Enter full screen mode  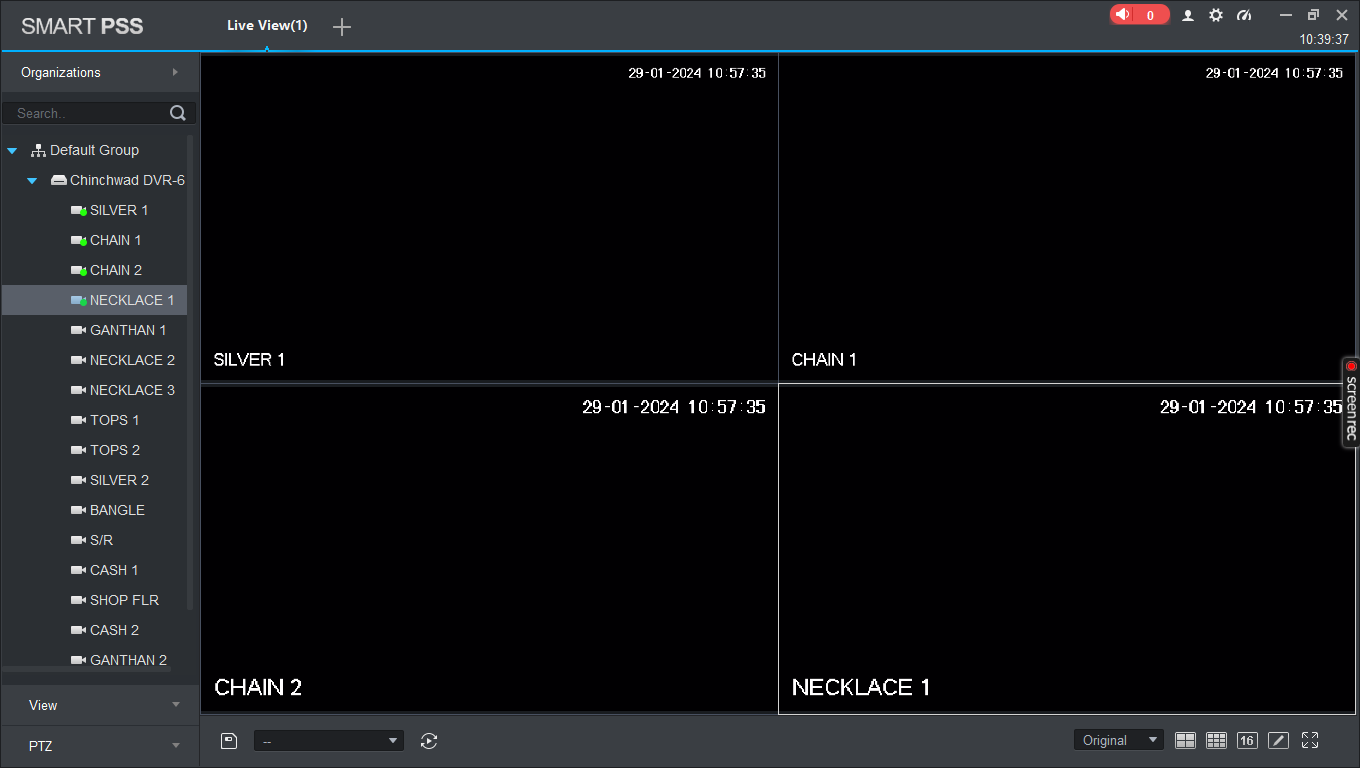(1310, 740)
